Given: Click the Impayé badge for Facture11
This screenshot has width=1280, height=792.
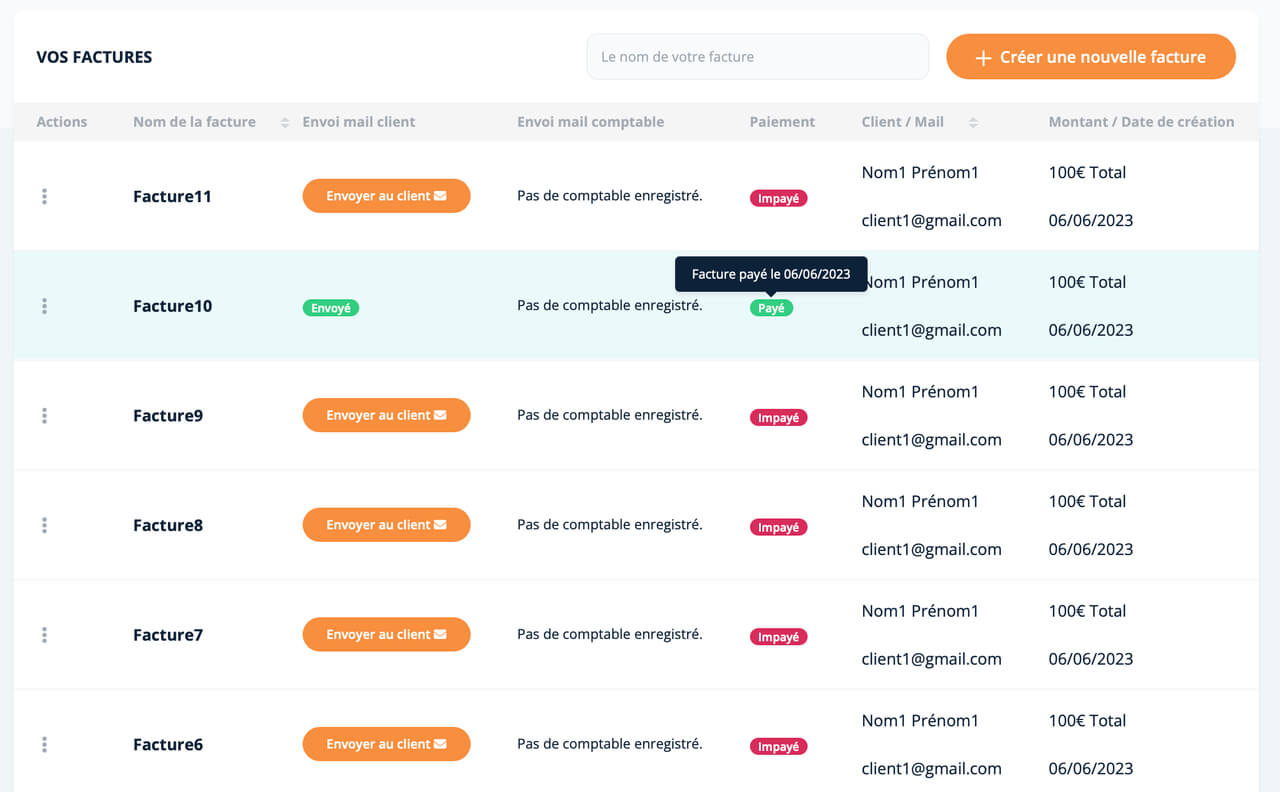Looking at the screenshot, I should [x=778, y=198].
